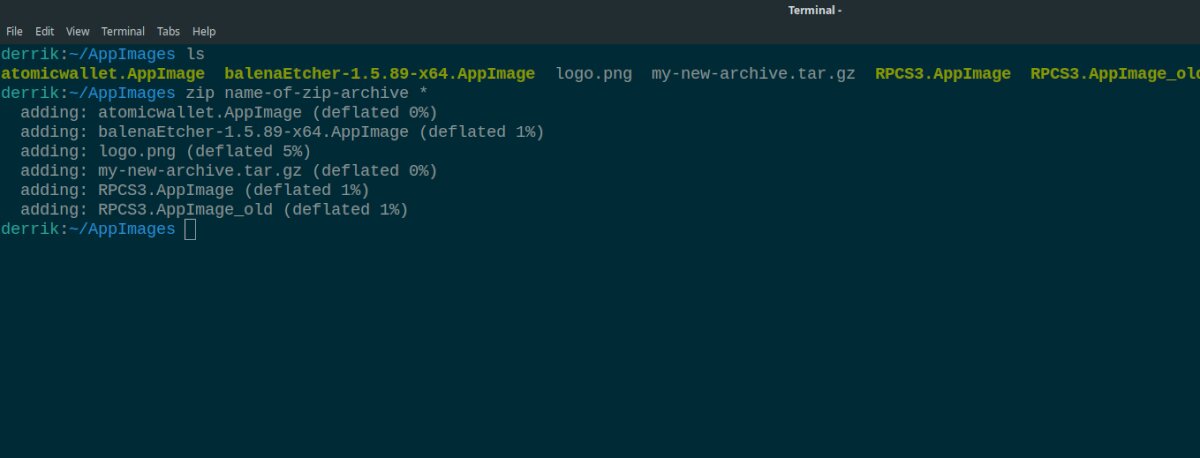This screenshot has height=458, width=1200.
Task: Click the 'adding: my-new-archive.tar.gz' output line
Action: point(228,171)
